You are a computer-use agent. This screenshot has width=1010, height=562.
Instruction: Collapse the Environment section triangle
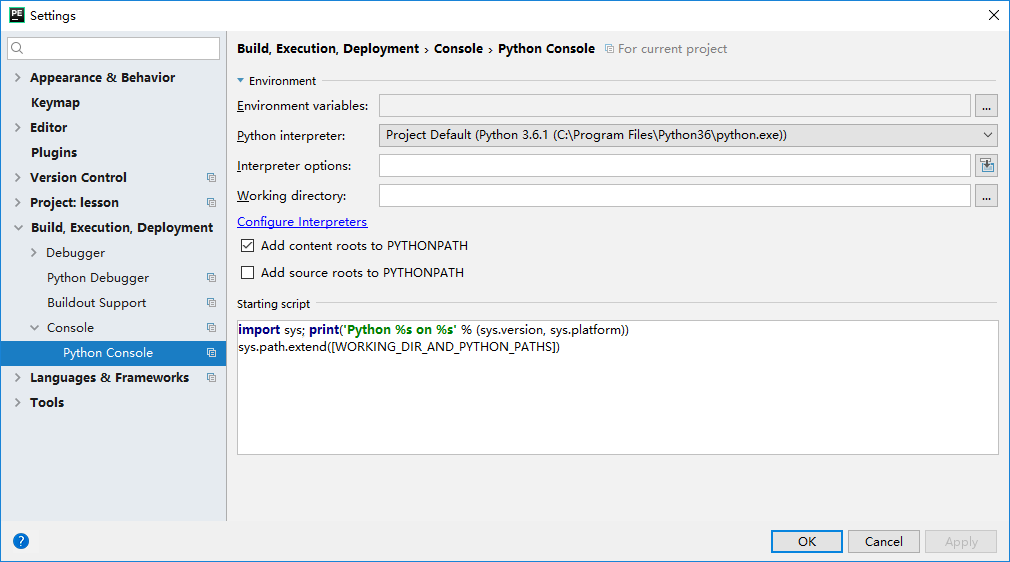coord(241,81)
